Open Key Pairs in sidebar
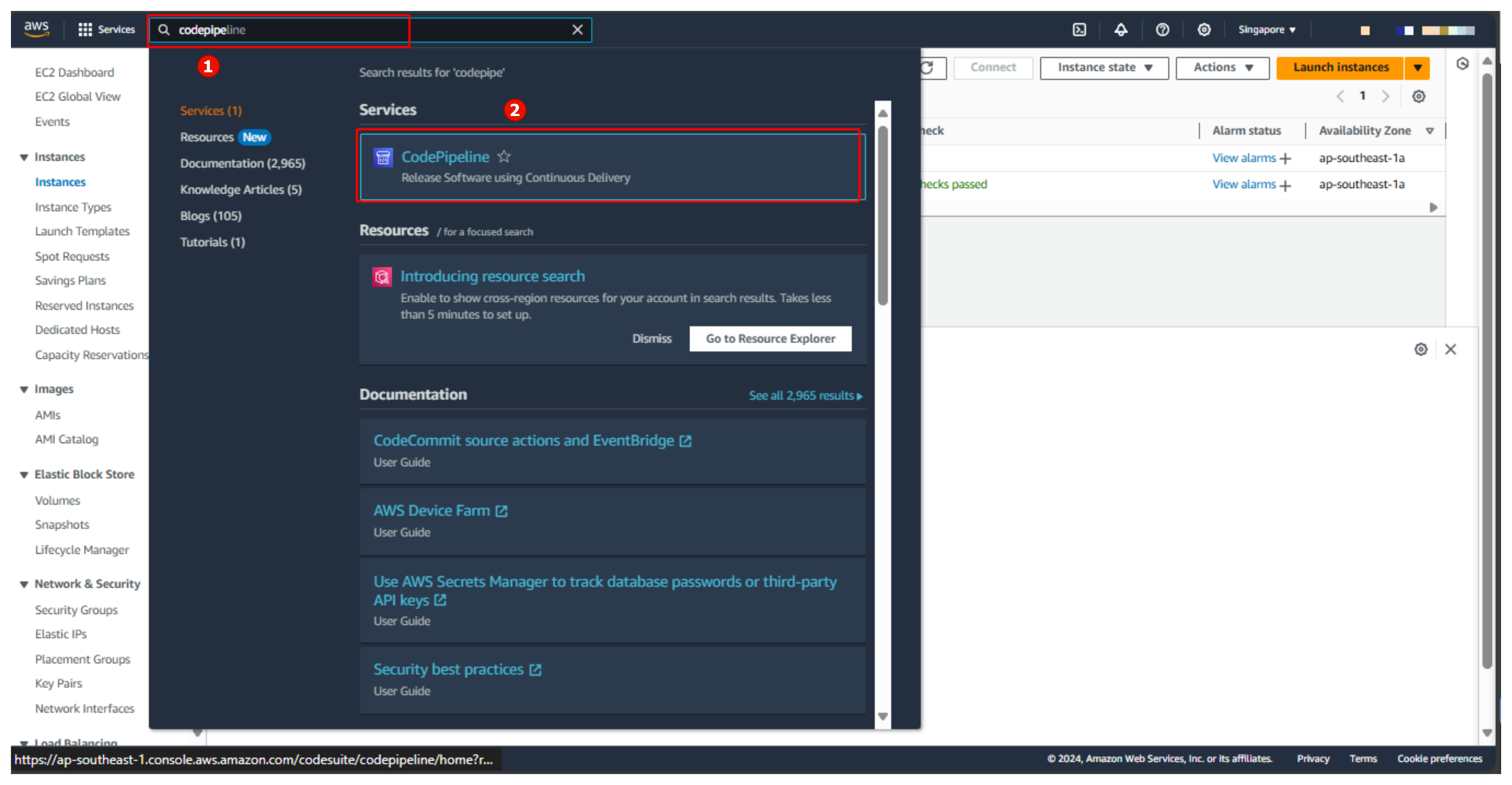This screenshot has width=1512, height=785. pyautogui.click(x=59, y=683)
